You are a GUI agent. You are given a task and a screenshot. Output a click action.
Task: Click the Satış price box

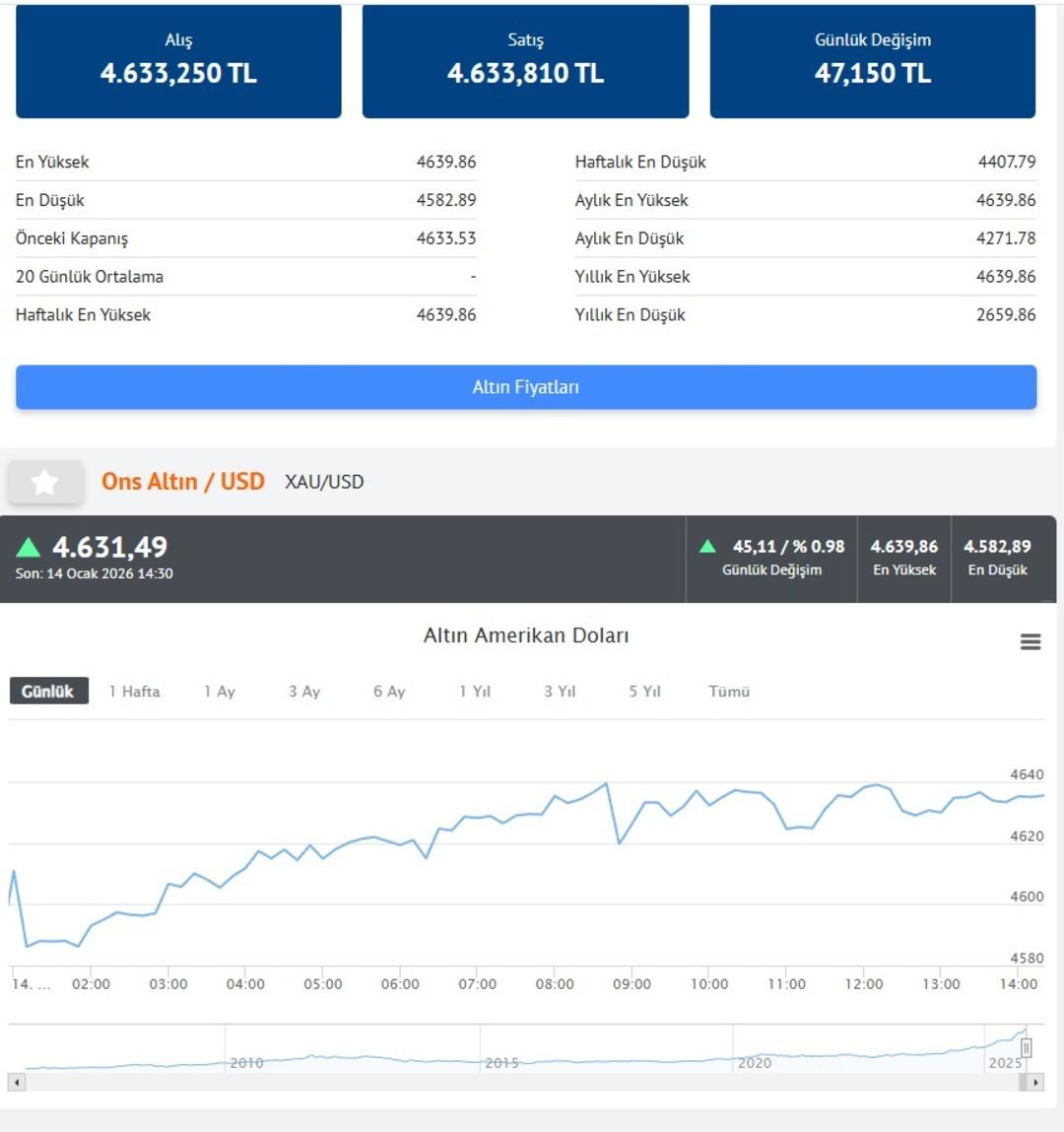point(525,61)
